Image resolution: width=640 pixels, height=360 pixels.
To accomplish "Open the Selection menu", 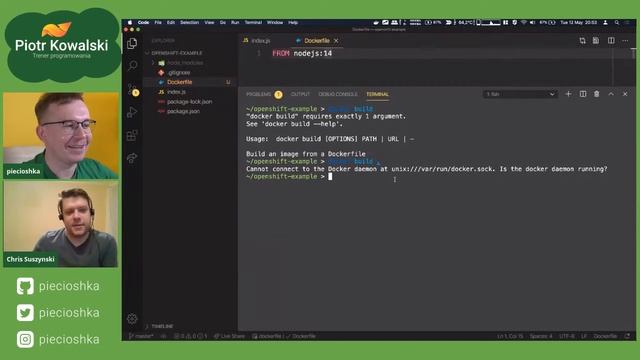I will coord(189,22).
